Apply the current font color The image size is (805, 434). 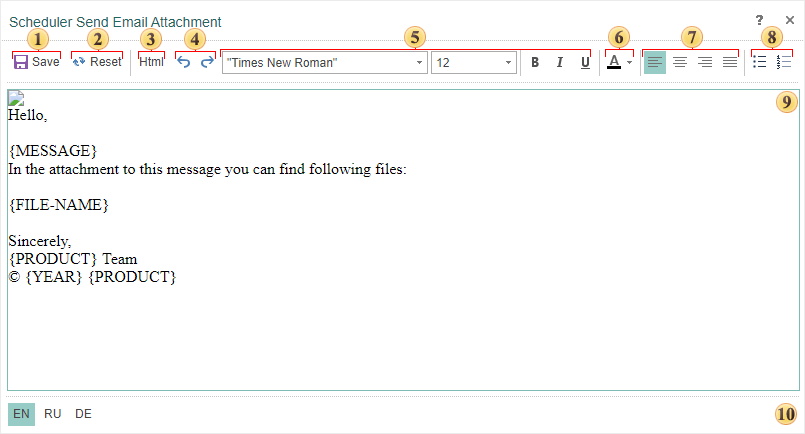pos(614,62)
